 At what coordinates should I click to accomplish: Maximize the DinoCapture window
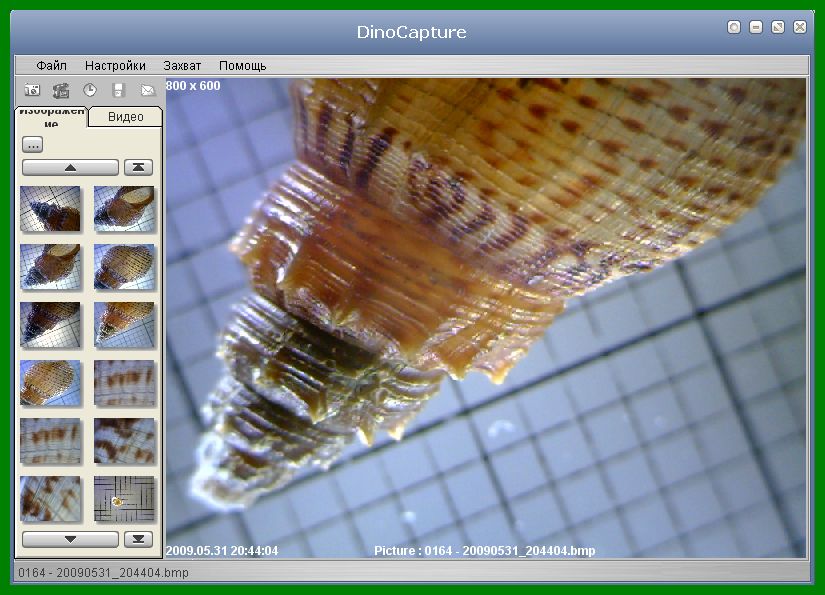click(778, 27)
